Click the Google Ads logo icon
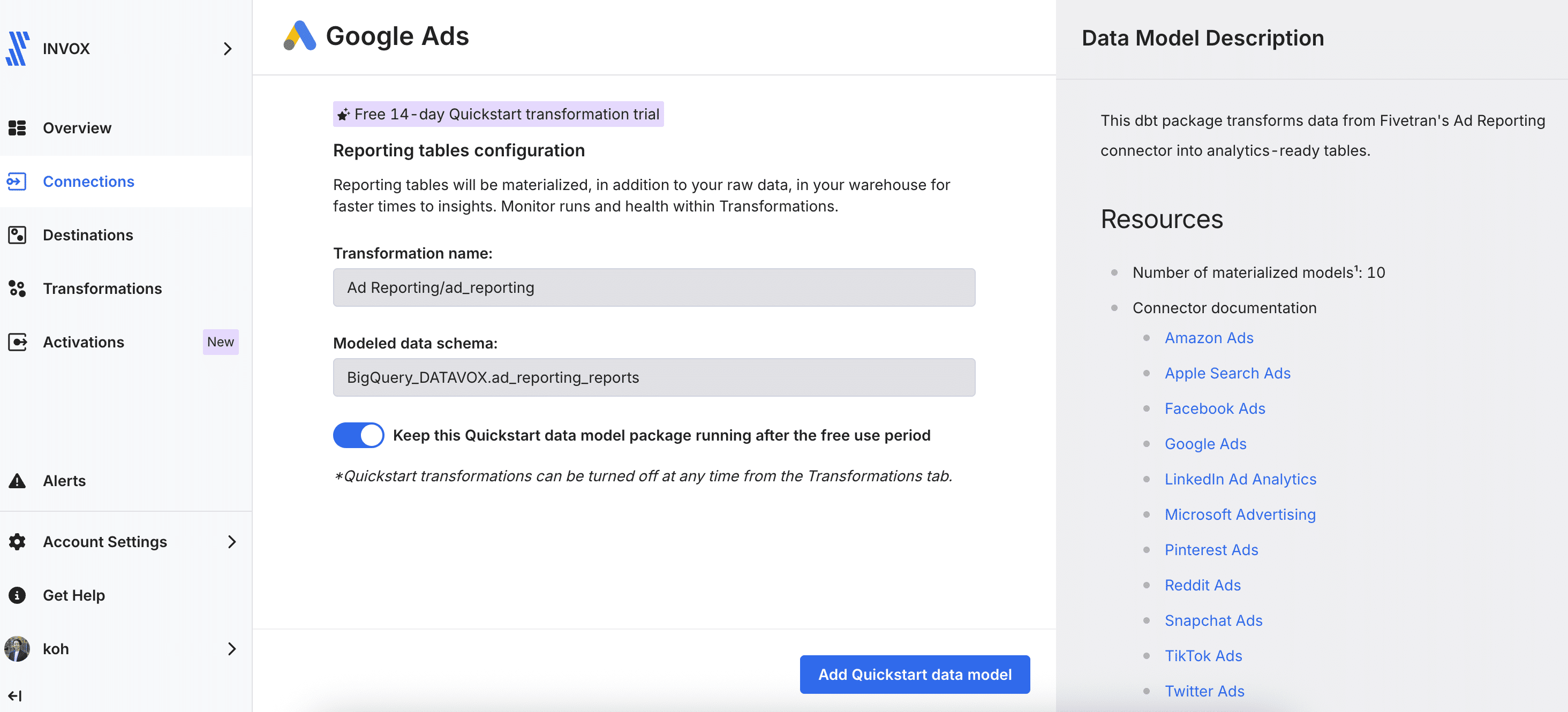The image size is (1568, 712). (300, 36)
